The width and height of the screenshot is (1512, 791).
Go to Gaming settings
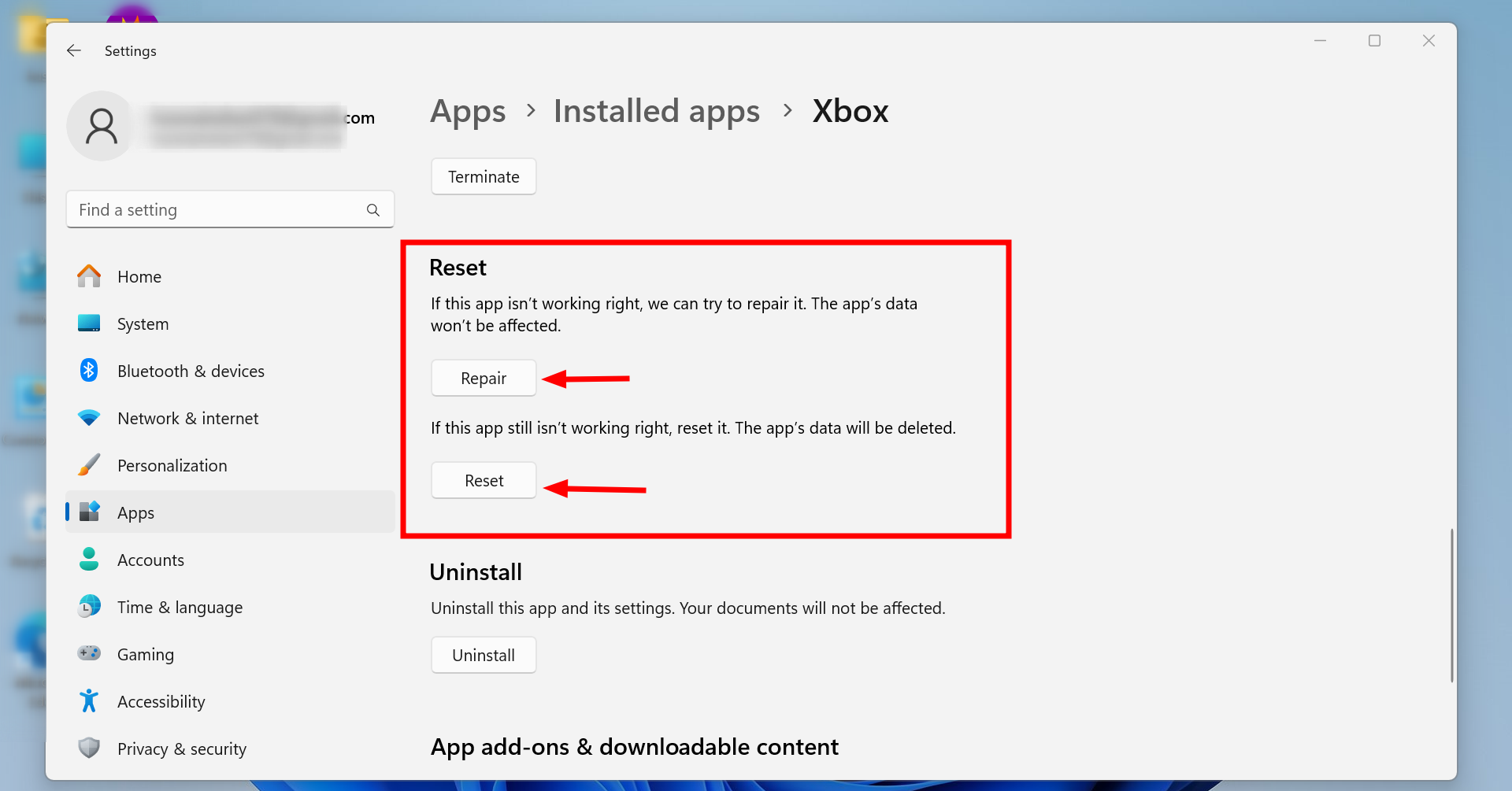click(230, 654)
